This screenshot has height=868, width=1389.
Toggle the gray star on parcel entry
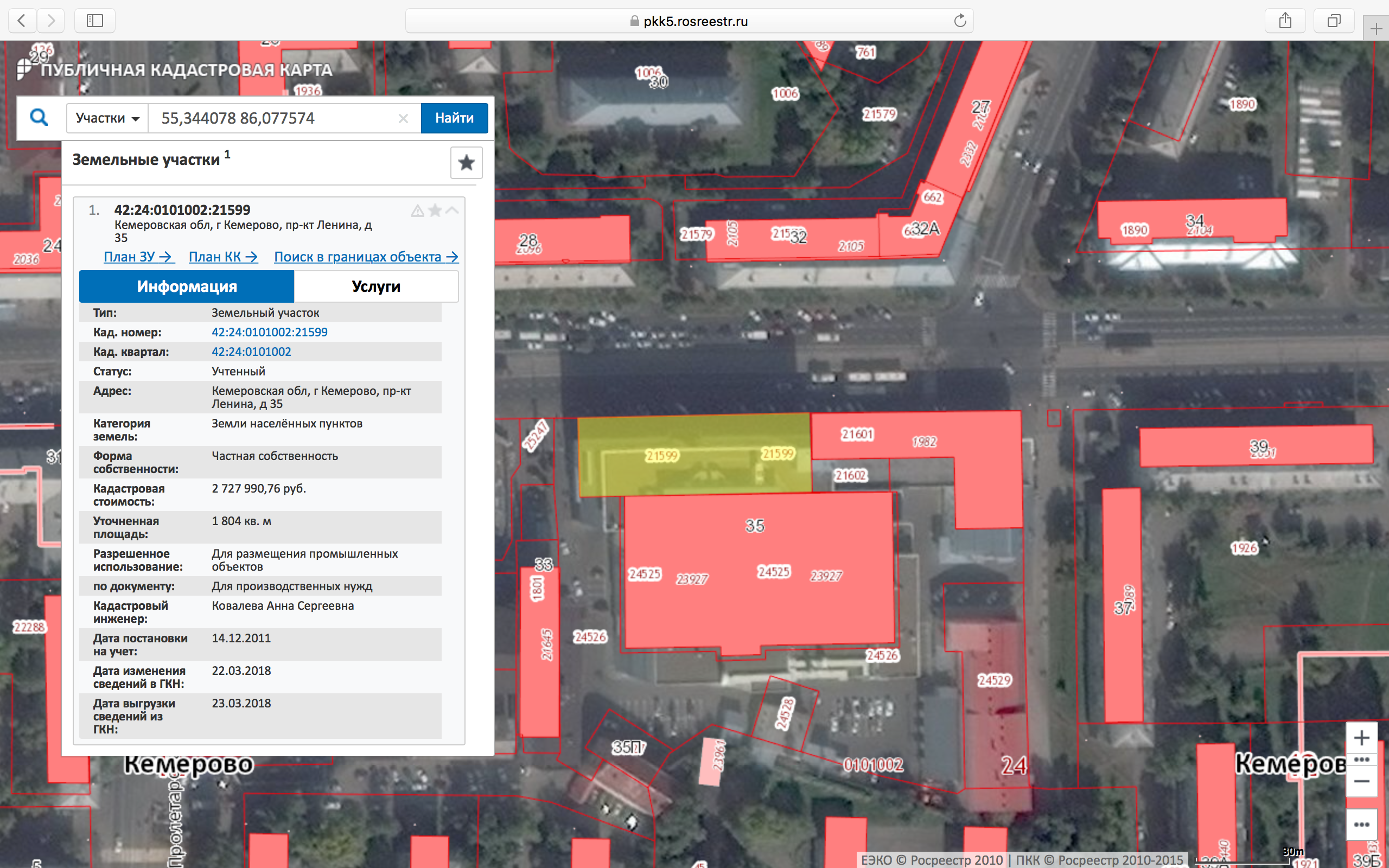tap(435, 210)
